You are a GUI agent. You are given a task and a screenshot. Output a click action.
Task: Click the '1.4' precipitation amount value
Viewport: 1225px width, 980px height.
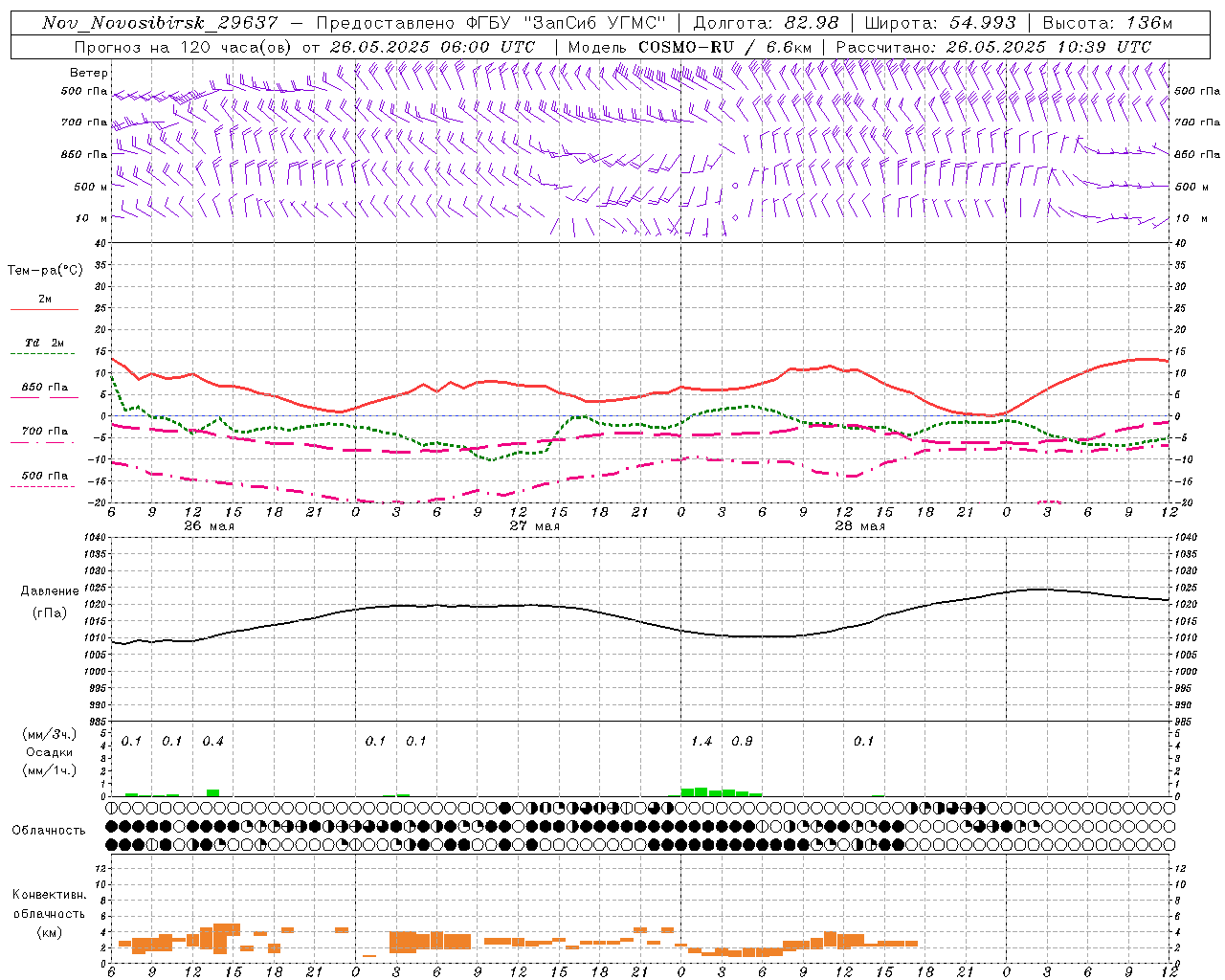[702, 742]
